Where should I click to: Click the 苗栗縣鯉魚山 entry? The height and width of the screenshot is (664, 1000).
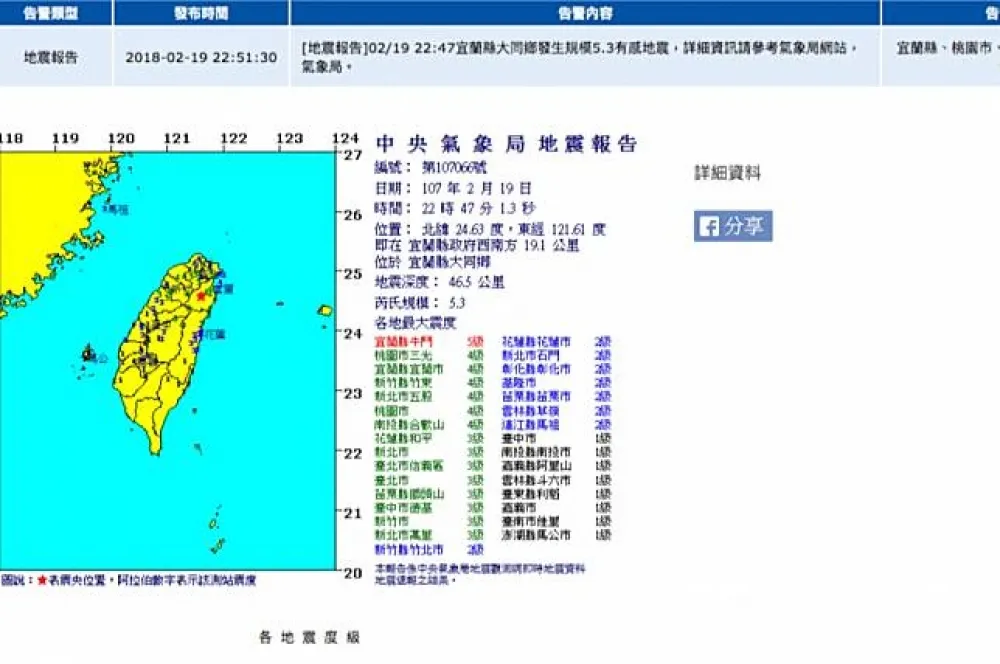point(429,494)
